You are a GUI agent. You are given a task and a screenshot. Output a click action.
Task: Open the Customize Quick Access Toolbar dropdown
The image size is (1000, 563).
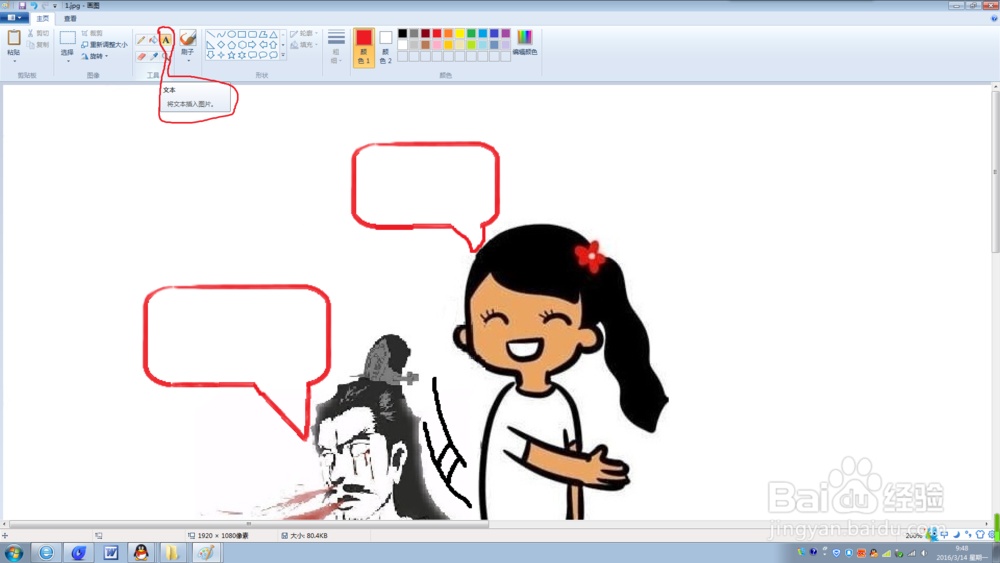(55, 6)
